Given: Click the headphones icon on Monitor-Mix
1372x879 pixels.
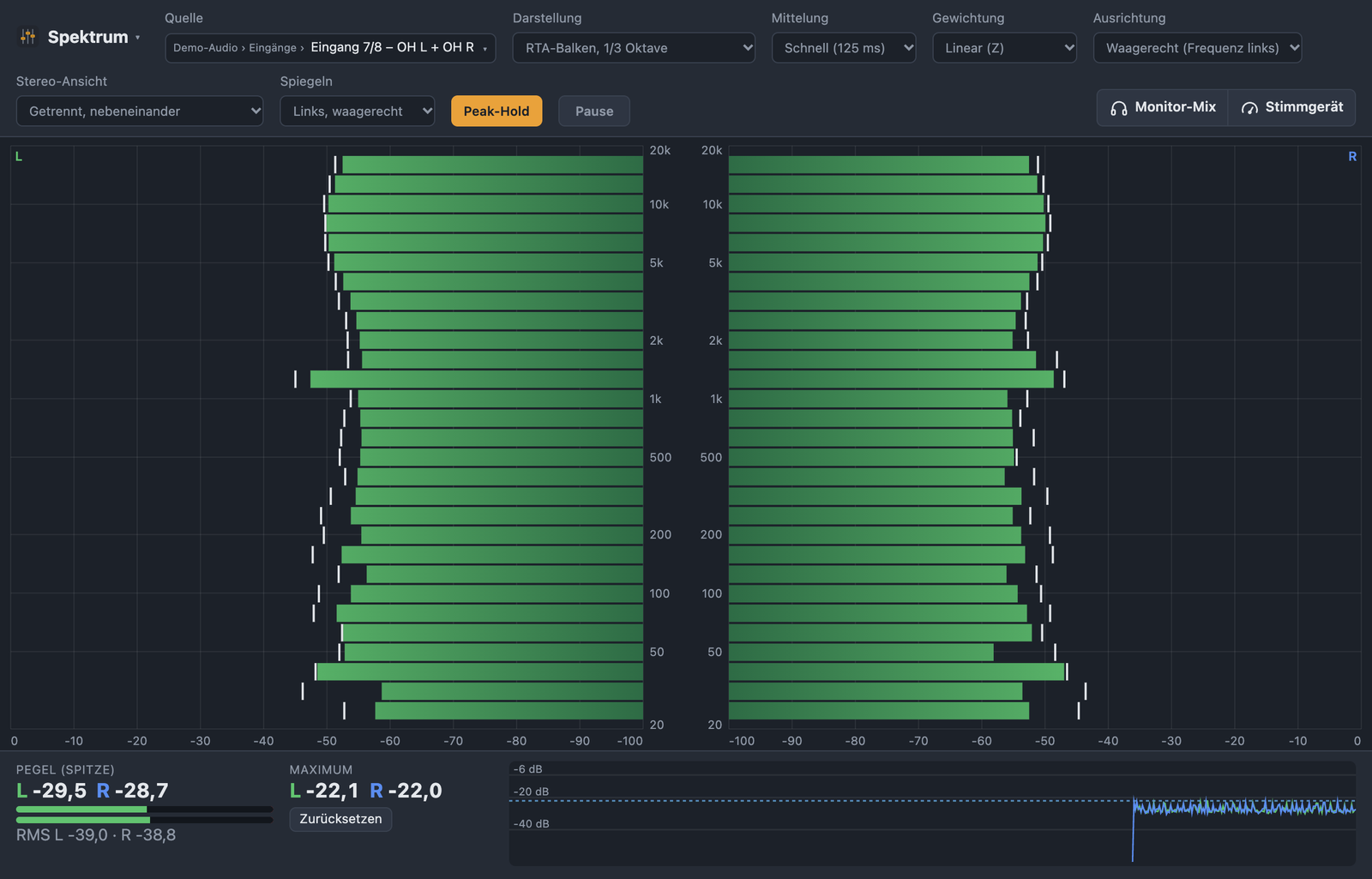Looking at the screenshot, I should 1119,108.
